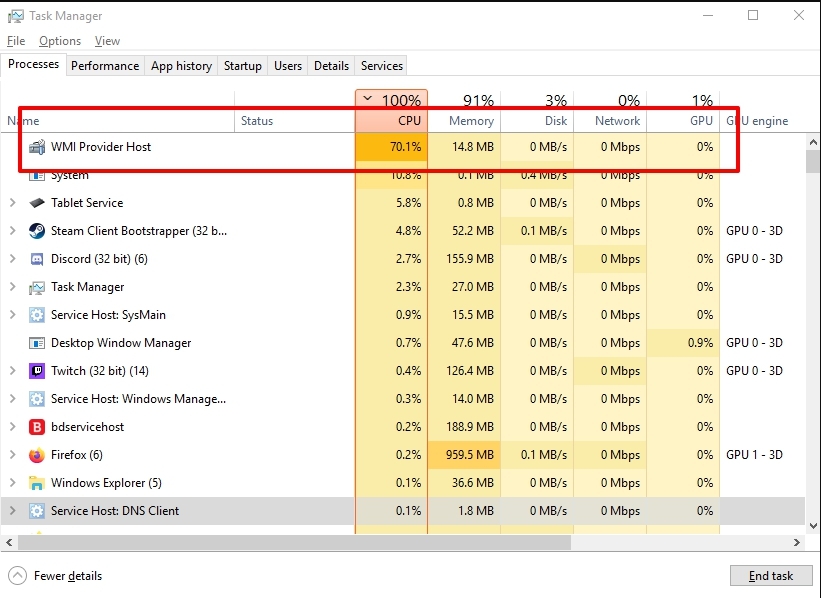Image resolution: width=821 pixels, height=598 pixels.
Task: Click the End task button
Action: coord(771,576)
